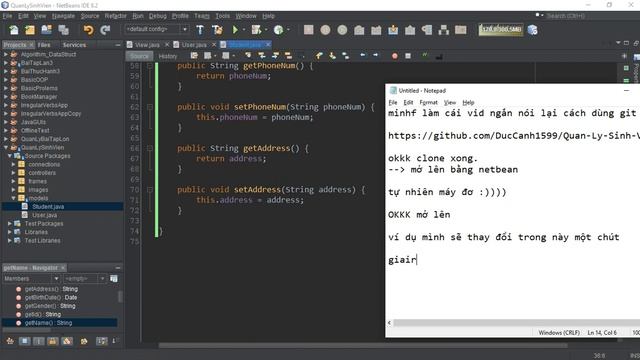
Task: Toggle the fifth Navigator filter button
Action: click(x=67, y=341)
